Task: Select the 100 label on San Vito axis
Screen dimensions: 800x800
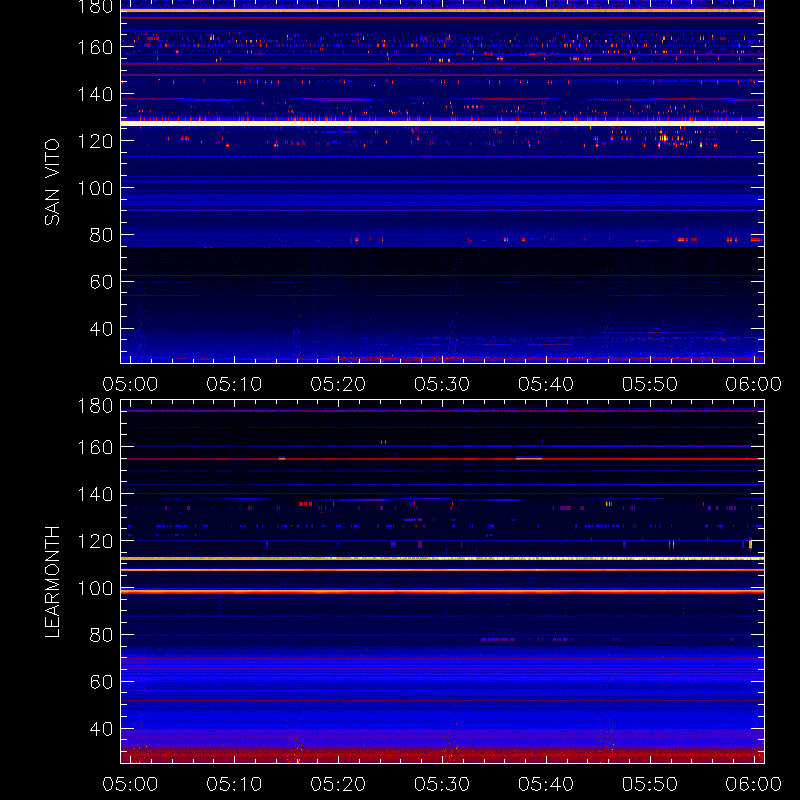Action: 95,188
